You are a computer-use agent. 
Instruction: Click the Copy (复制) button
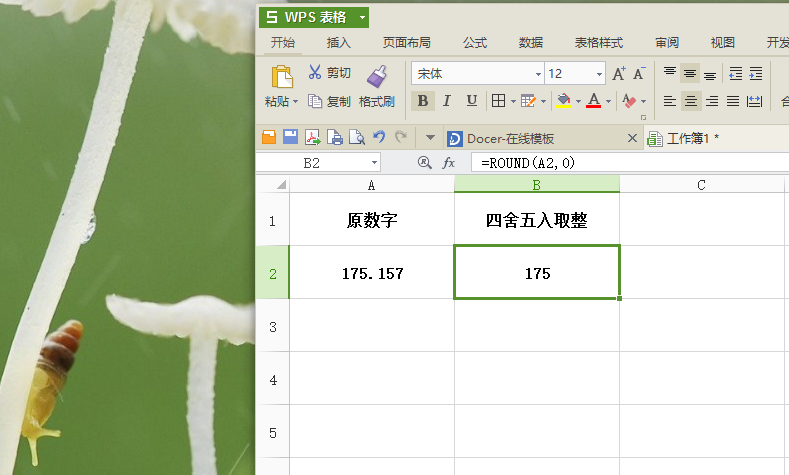click(x=329, y=102)
